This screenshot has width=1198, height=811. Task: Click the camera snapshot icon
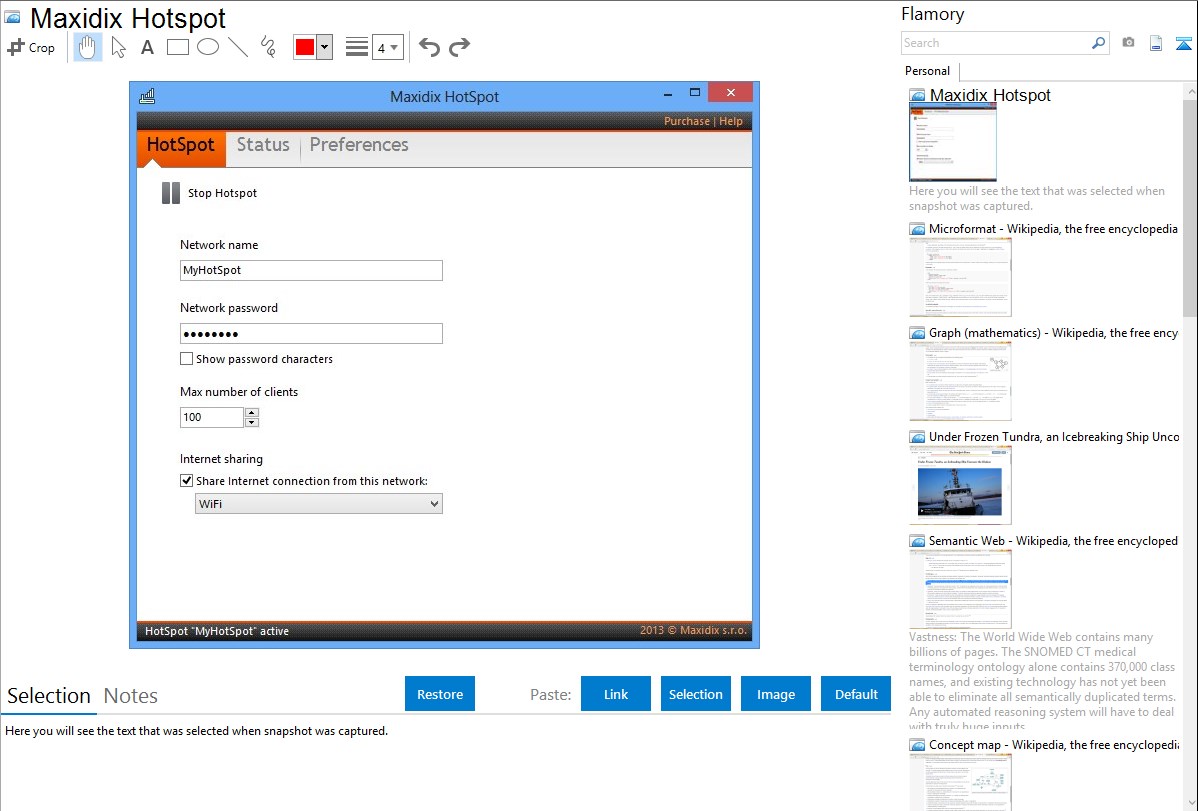pyautogui.click(x=1128, y=43)
